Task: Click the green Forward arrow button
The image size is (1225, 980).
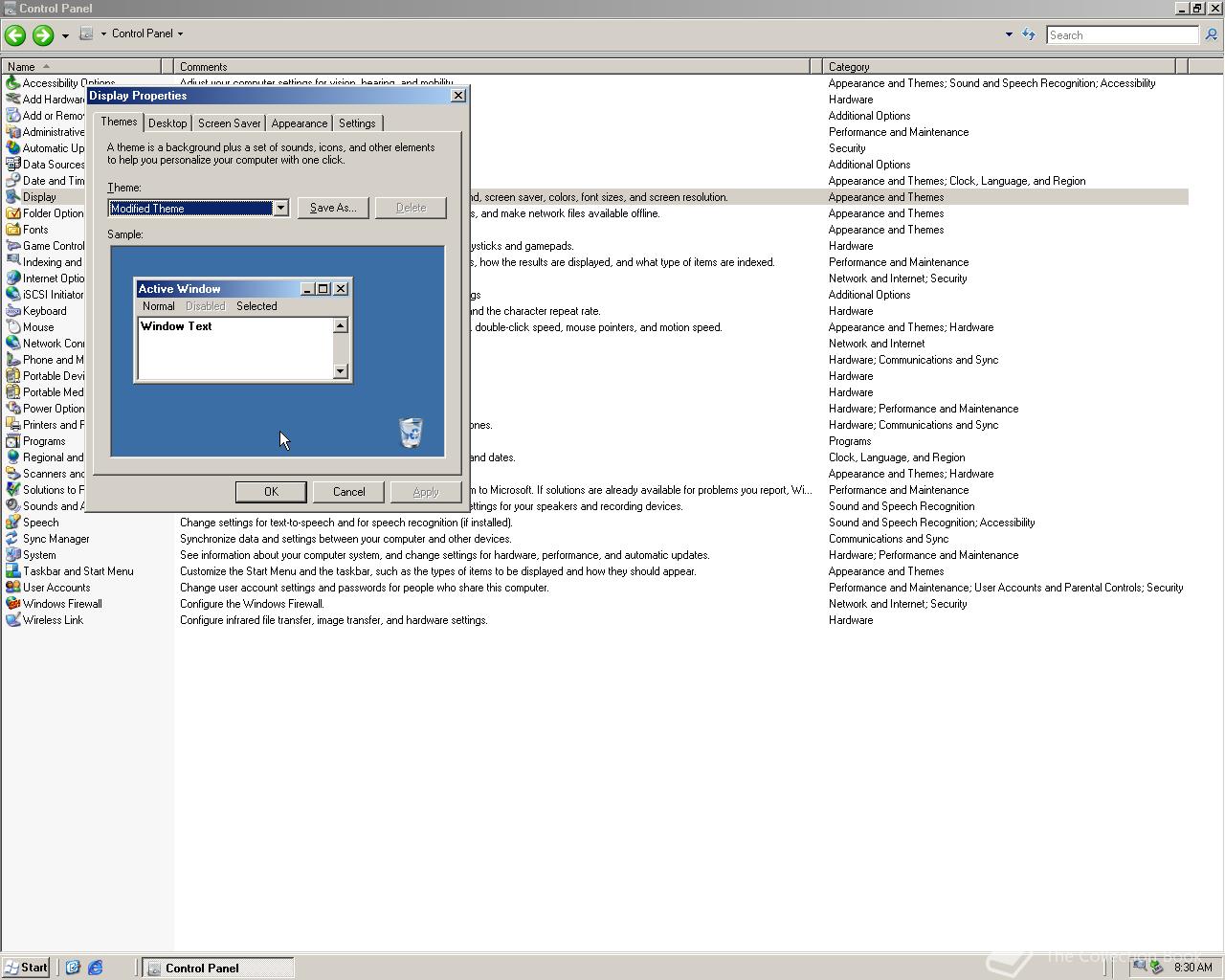Action: pyautogui.click(x=42, y=35)
